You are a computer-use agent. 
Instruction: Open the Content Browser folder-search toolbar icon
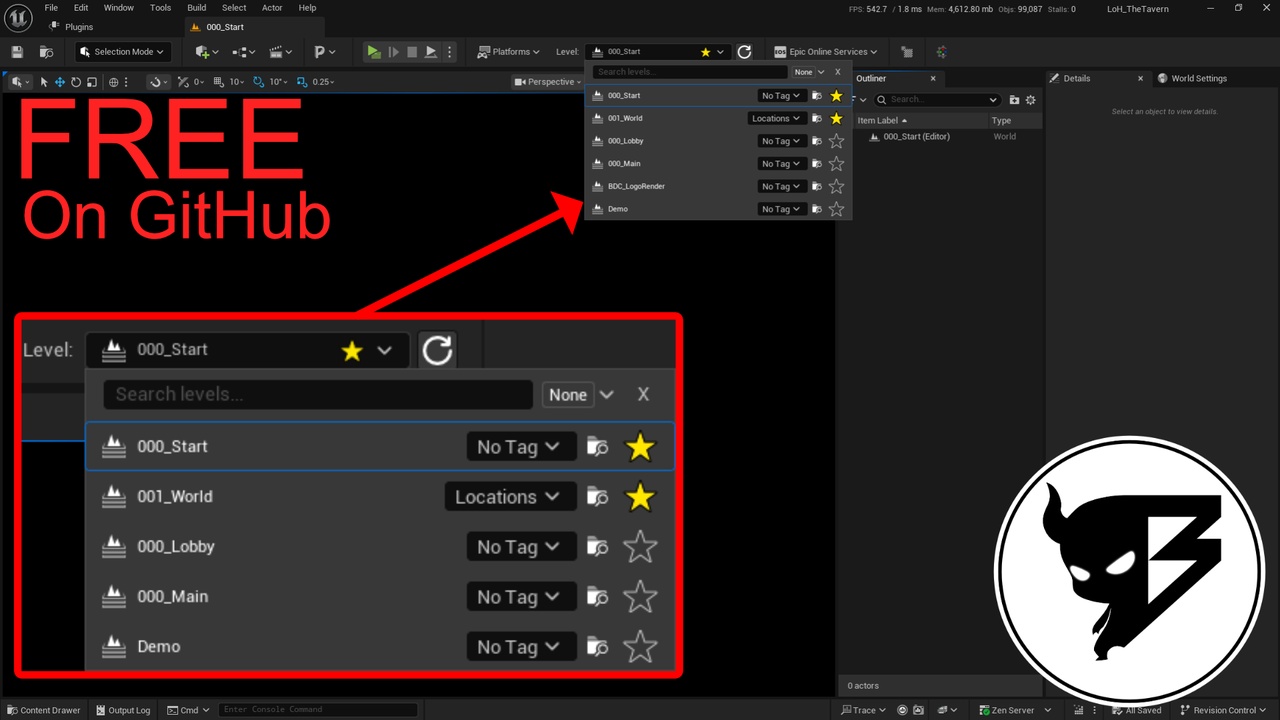(x=46, y=52)
